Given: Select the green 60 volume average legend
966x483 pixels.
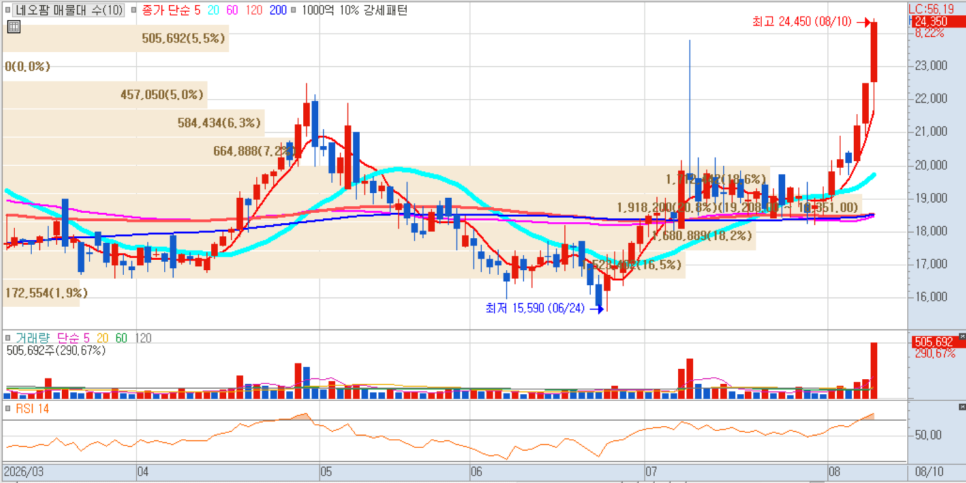Looking at the screenshot, I should (122, 338).
